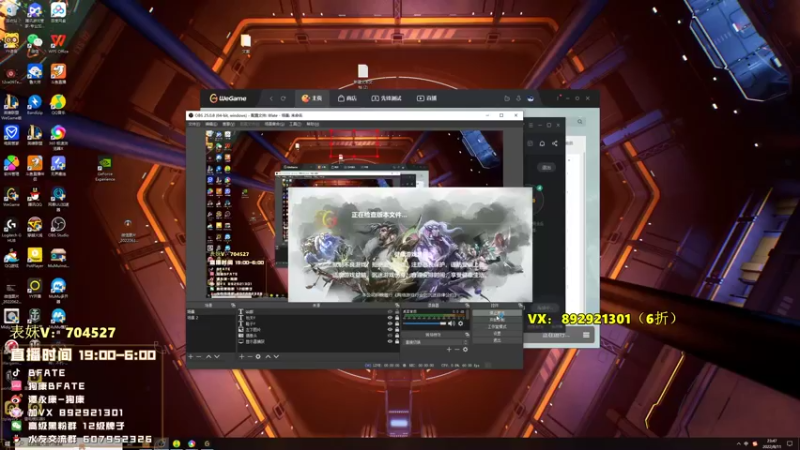Open the WeChat desktop shortcut

(x=34, y=43)
